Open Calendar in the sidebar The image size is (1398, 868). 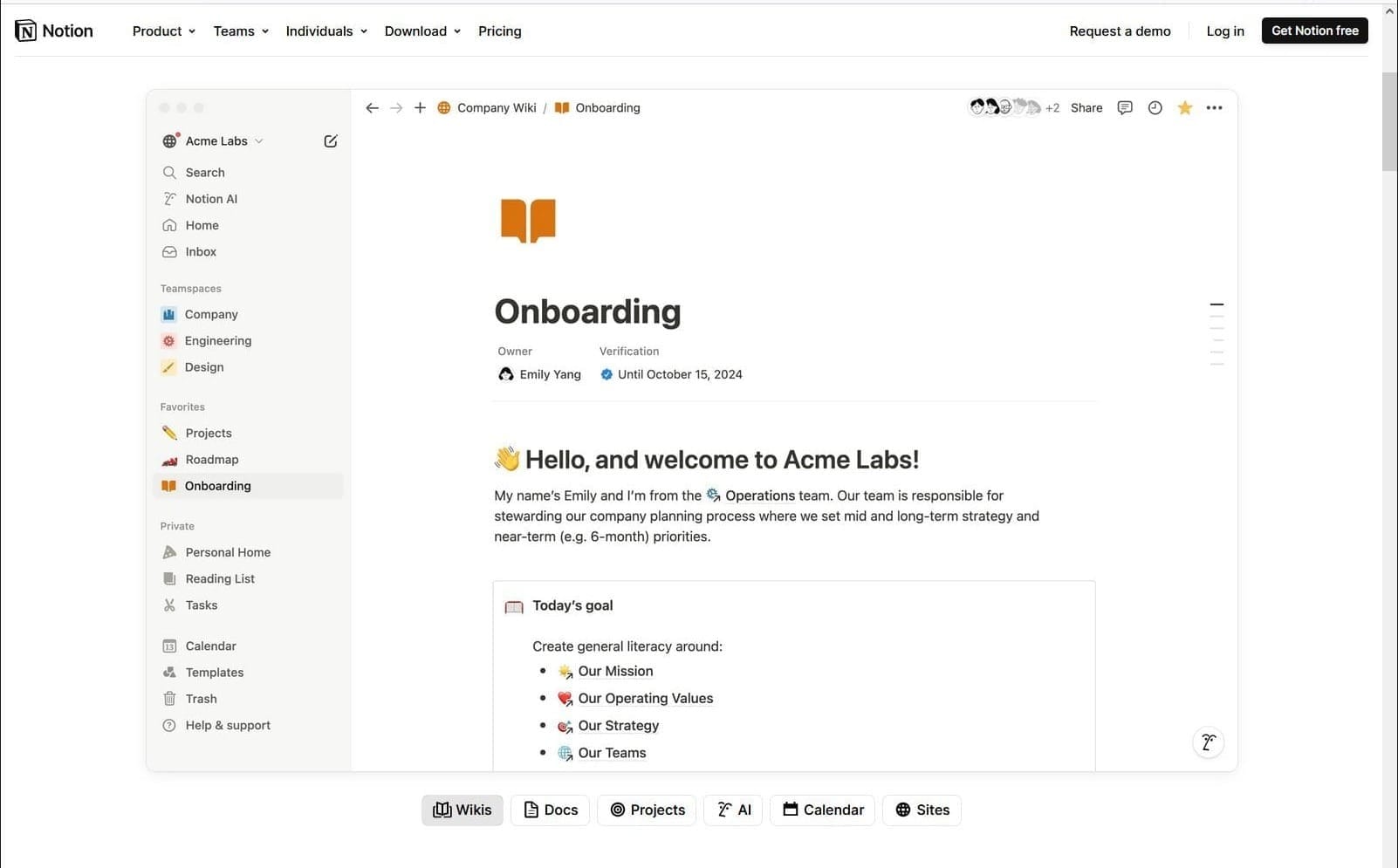coord(249,646)
